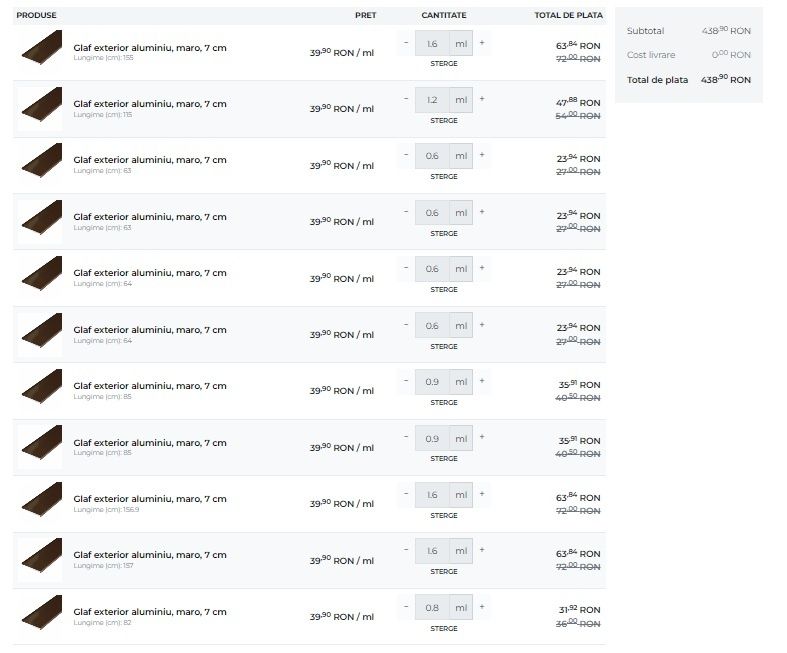
Task: Click the ml unit box for 157 cm item
Action: (x=461, y=551)
